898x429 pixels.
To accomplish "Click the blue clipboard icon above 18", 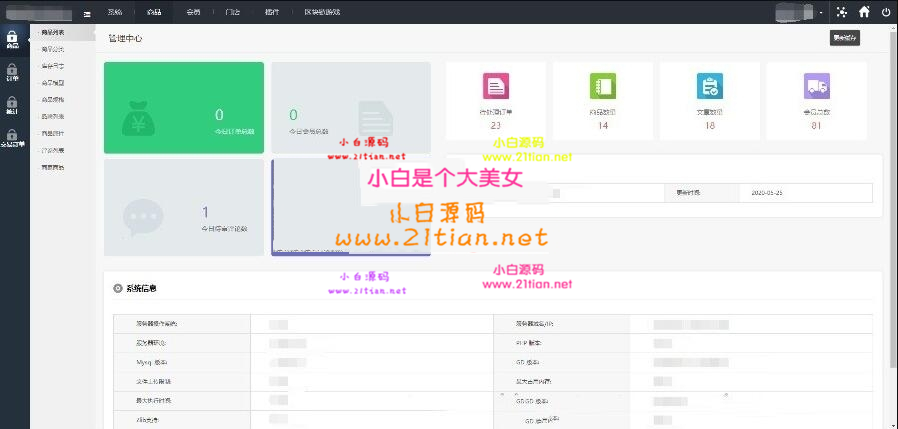I will click(x=710, y=86).
